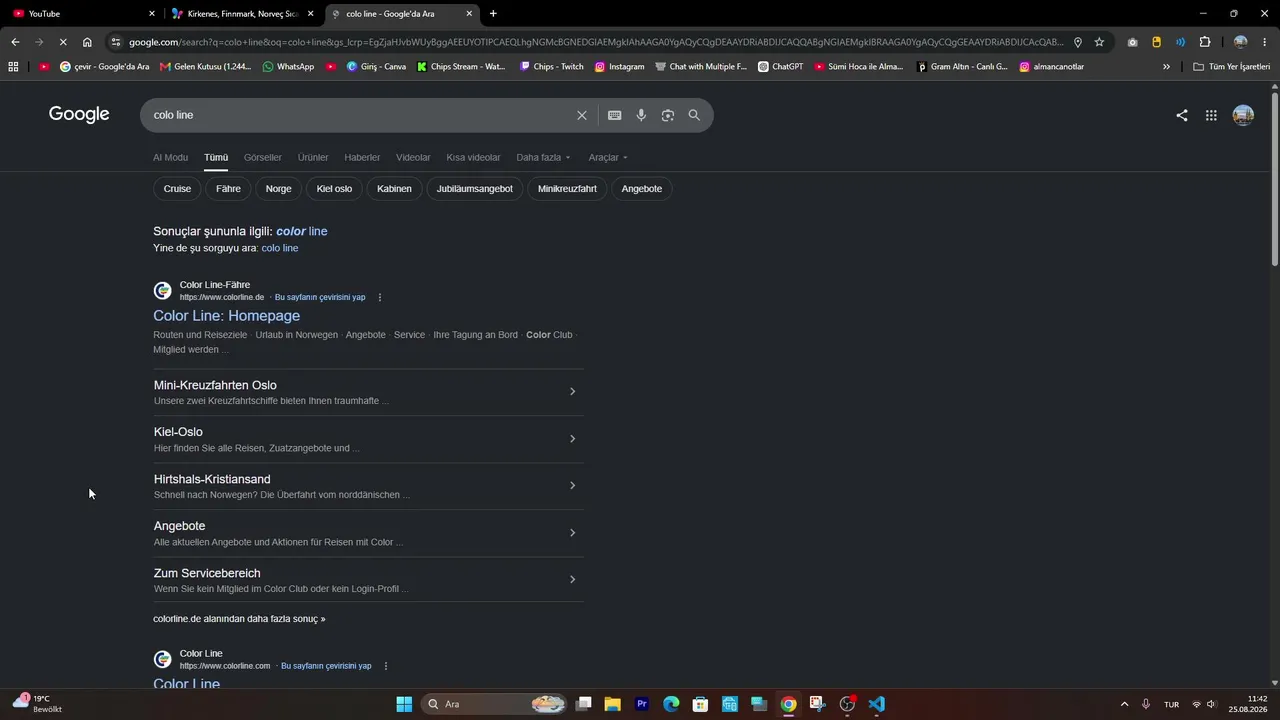Switch to the Kirkenes, Finnmark weather tab
Image resolution: width=1280 pixels, height=720 pixels.
coord(243,14)
